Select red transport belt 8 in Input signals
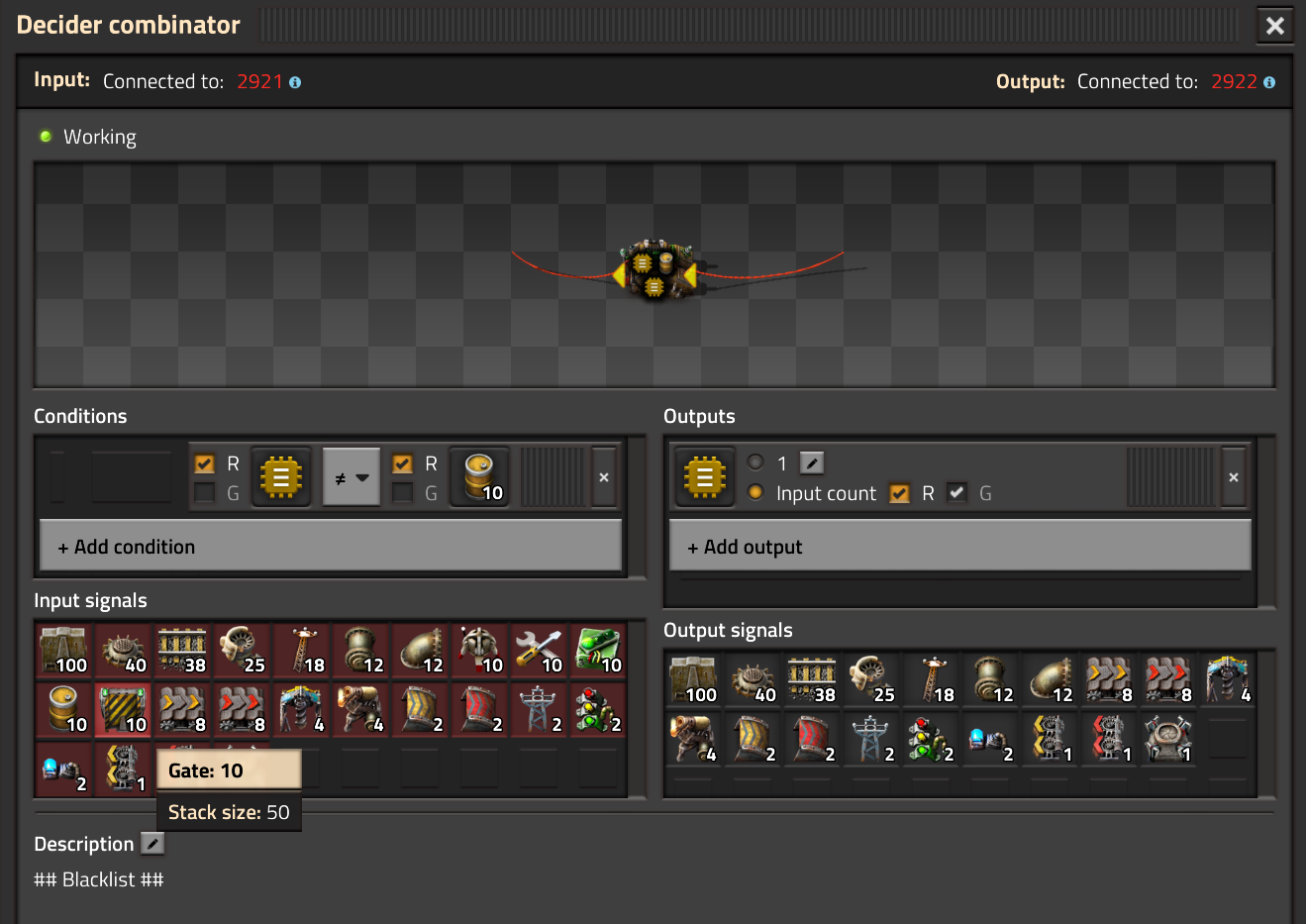Viewport: 1306px width, 924px height. tap(242, 710)
